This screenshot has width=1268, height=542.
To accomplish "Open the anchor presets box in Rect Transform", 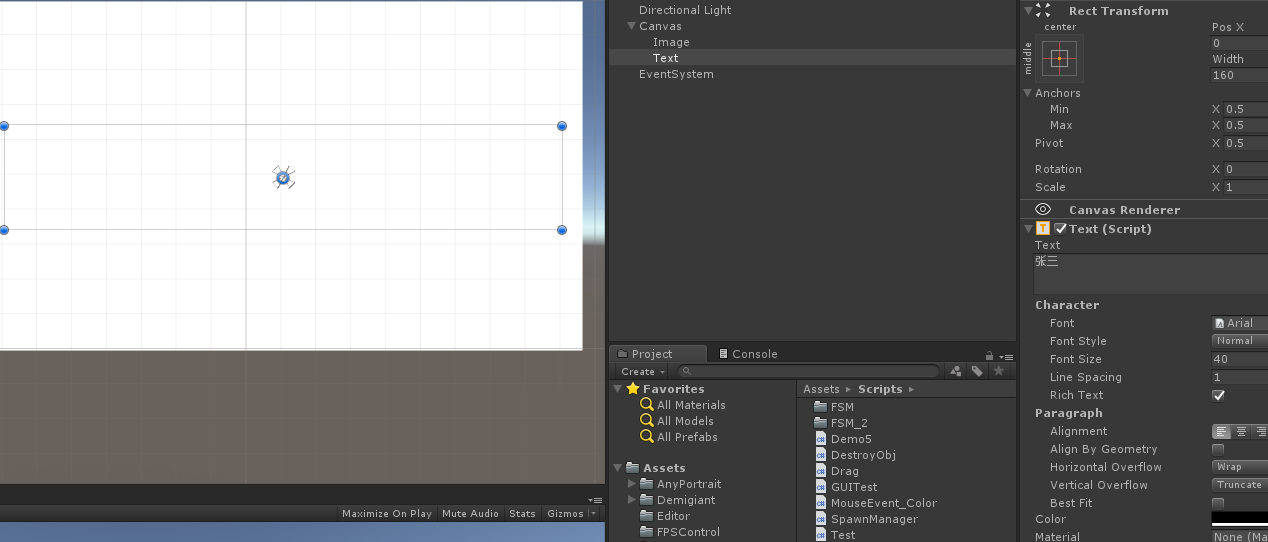I will (x=1059, y=58).
